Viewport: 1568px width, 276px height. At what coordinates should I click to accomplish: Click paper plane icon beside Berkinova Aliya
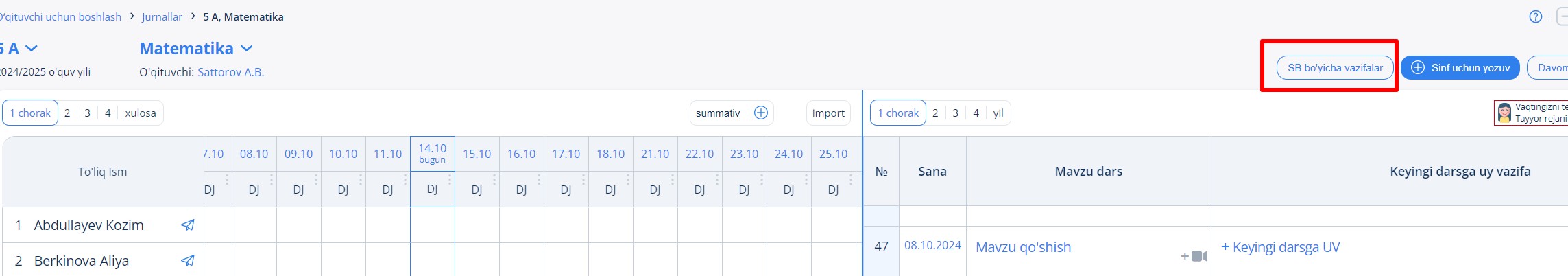(x=187, y=261)
